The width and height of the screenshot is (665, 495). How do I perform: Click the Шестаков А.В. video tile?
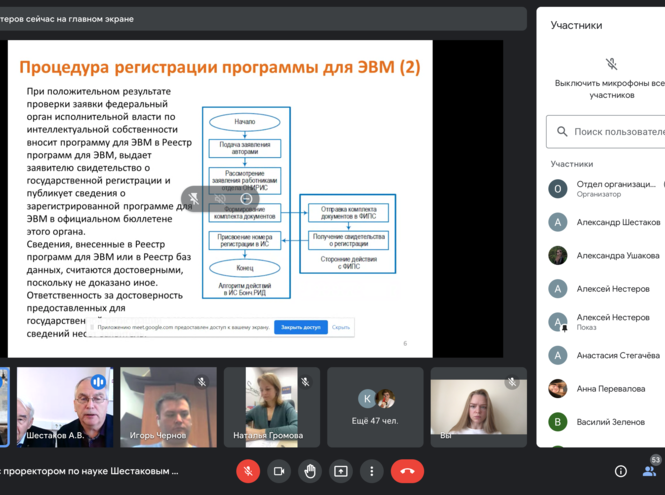pos(65,407)
